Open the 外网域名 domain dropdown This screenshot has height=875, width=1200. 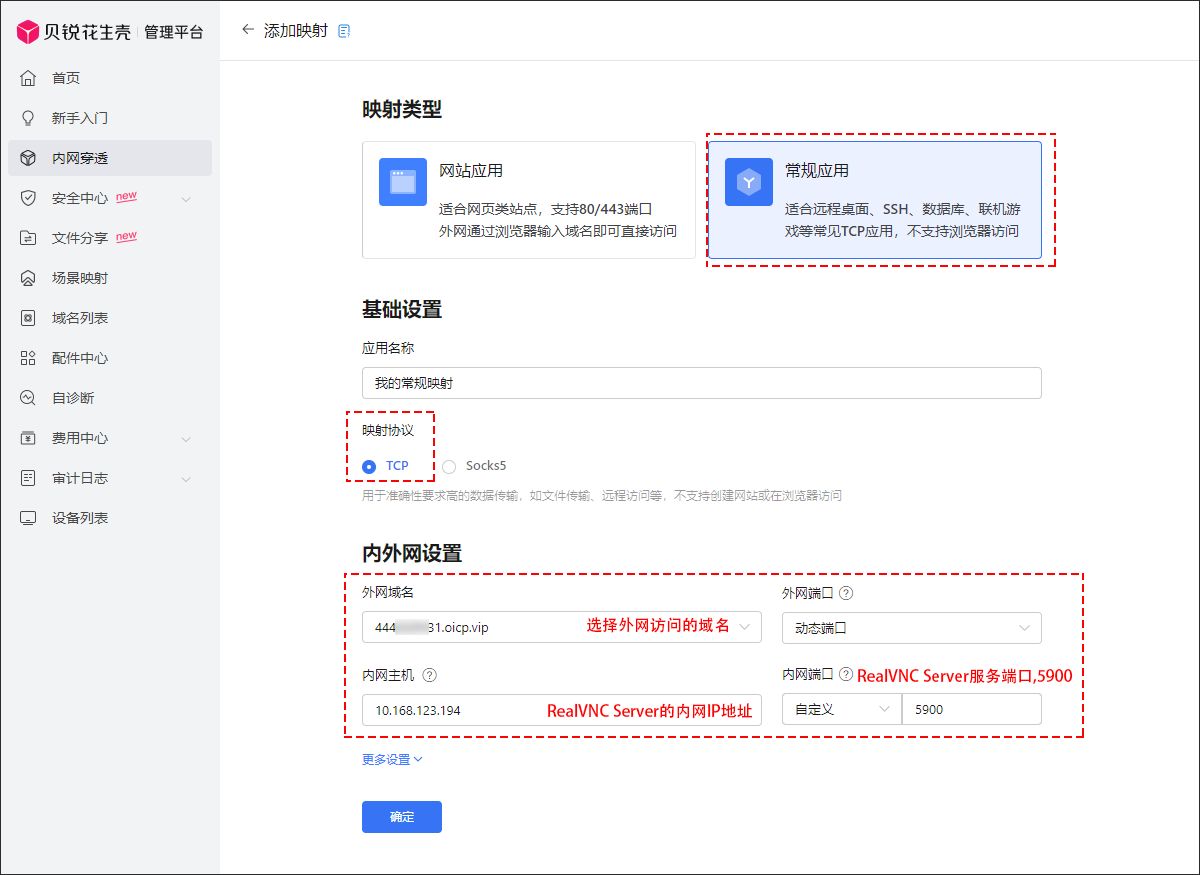point(562,627)
